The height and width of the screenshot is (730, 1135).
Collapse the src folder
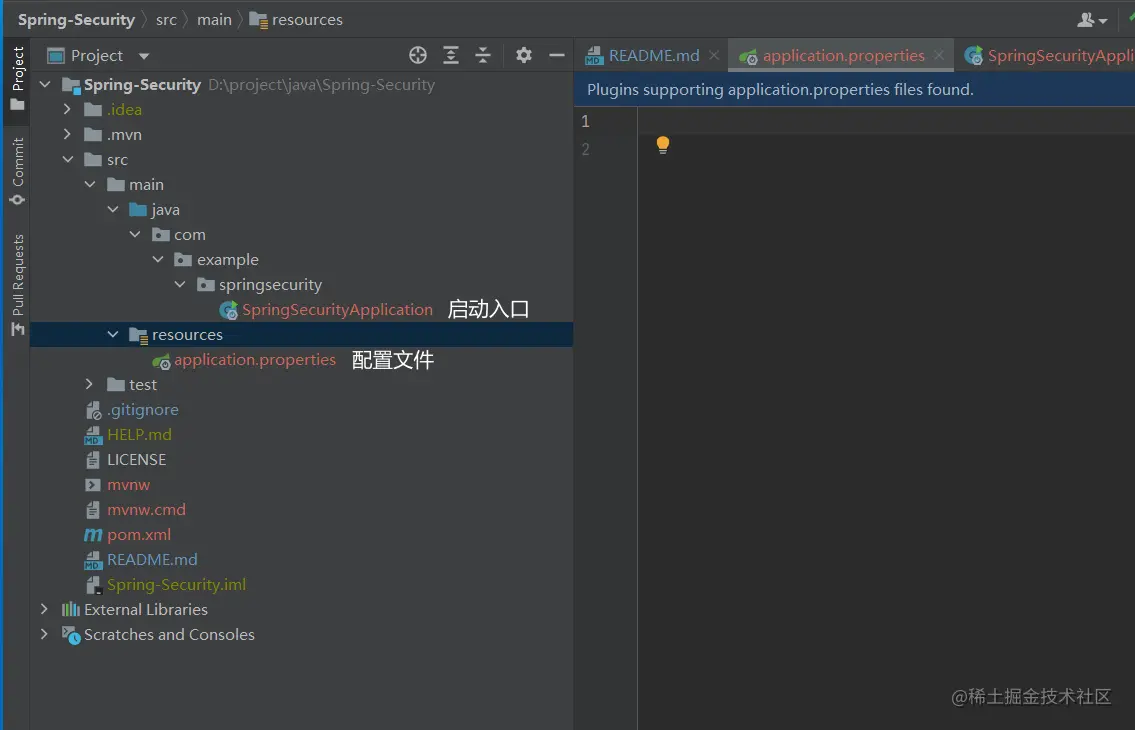[x=67, y=159]
